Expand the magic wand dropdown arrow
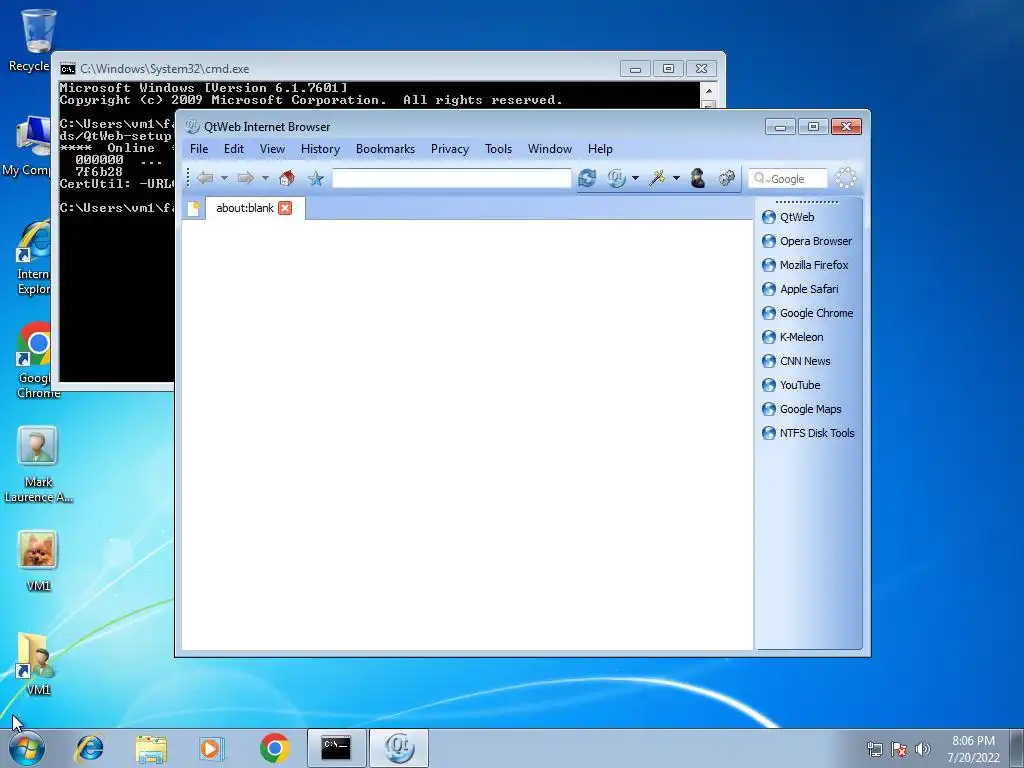 676,178
